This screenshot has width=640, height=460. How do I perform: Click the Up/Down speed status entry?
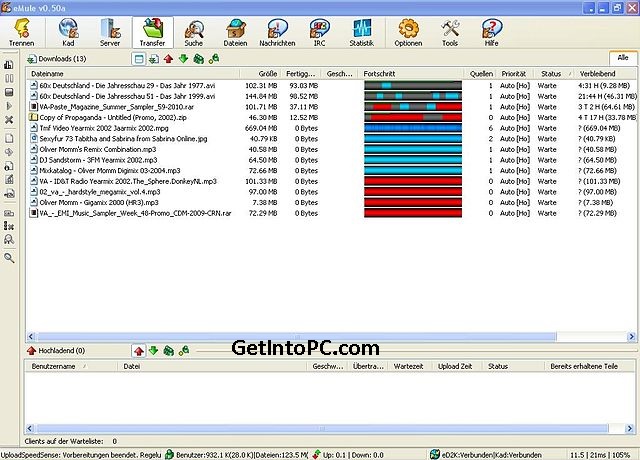(348, 455)
